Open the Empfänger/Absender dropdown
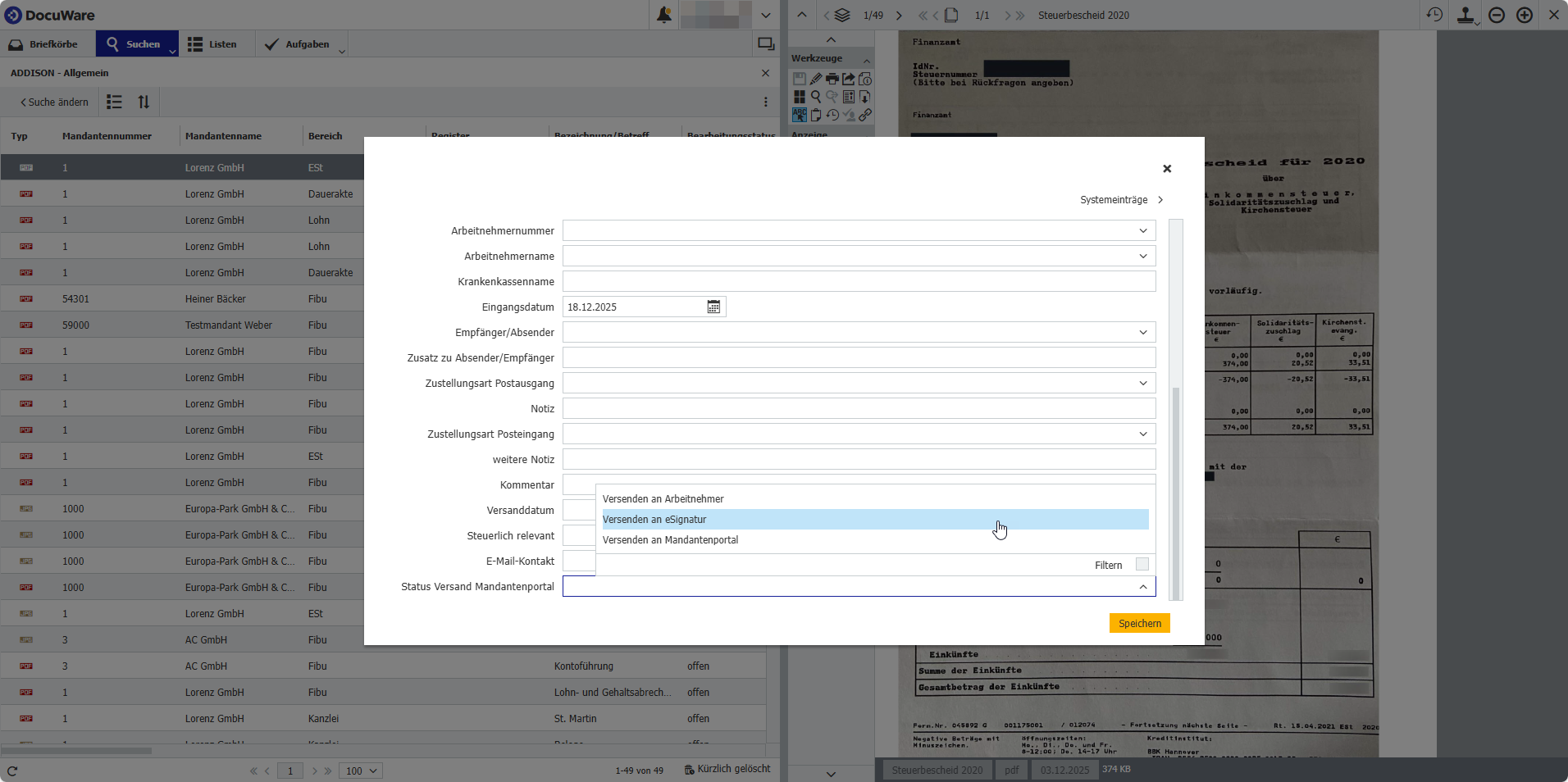 (1143, 333)
